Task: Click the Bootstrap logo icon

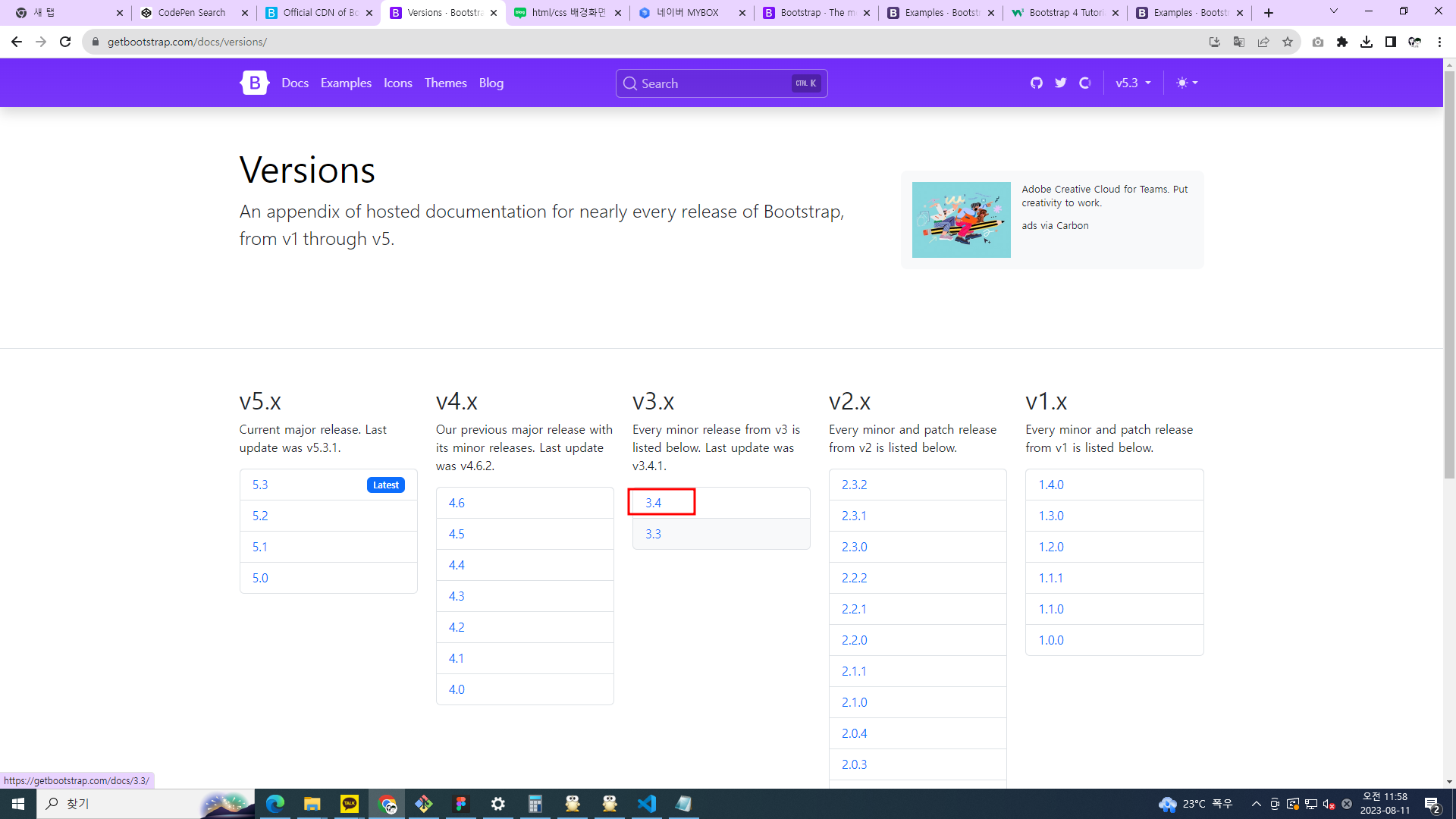Action: 254,83
